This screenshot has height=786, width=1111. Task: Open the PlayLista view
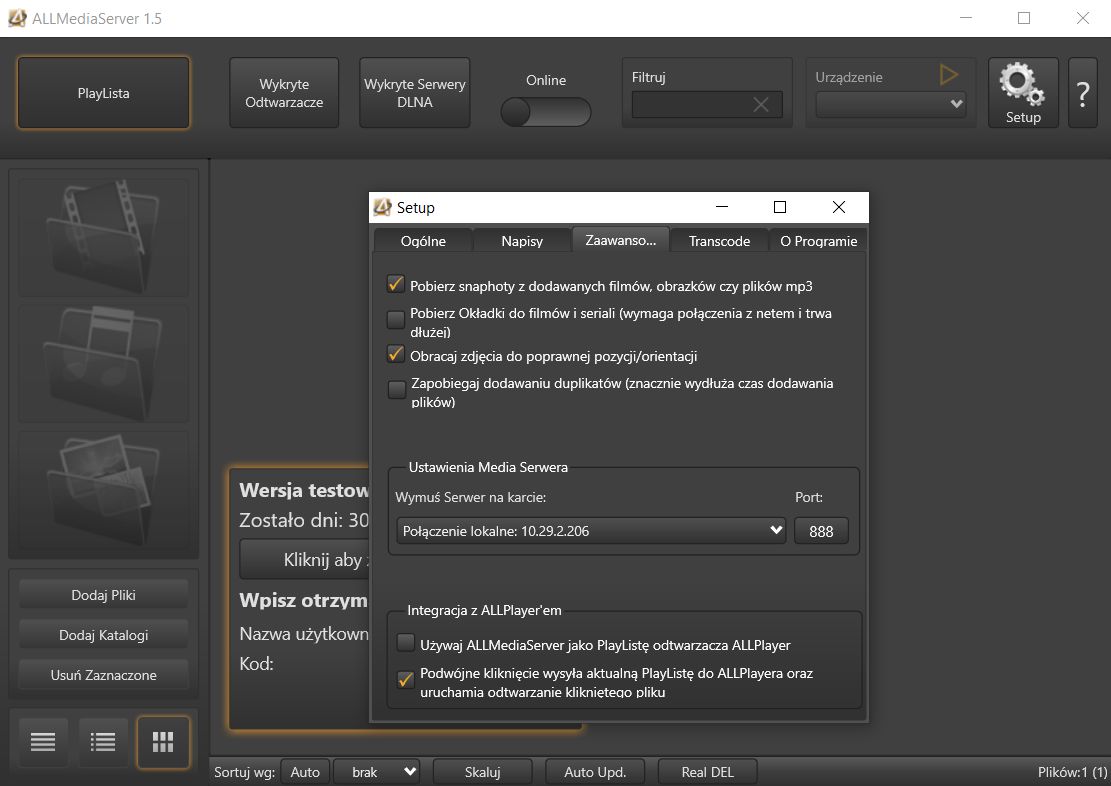pyautogui.click(x=103, y=93)
